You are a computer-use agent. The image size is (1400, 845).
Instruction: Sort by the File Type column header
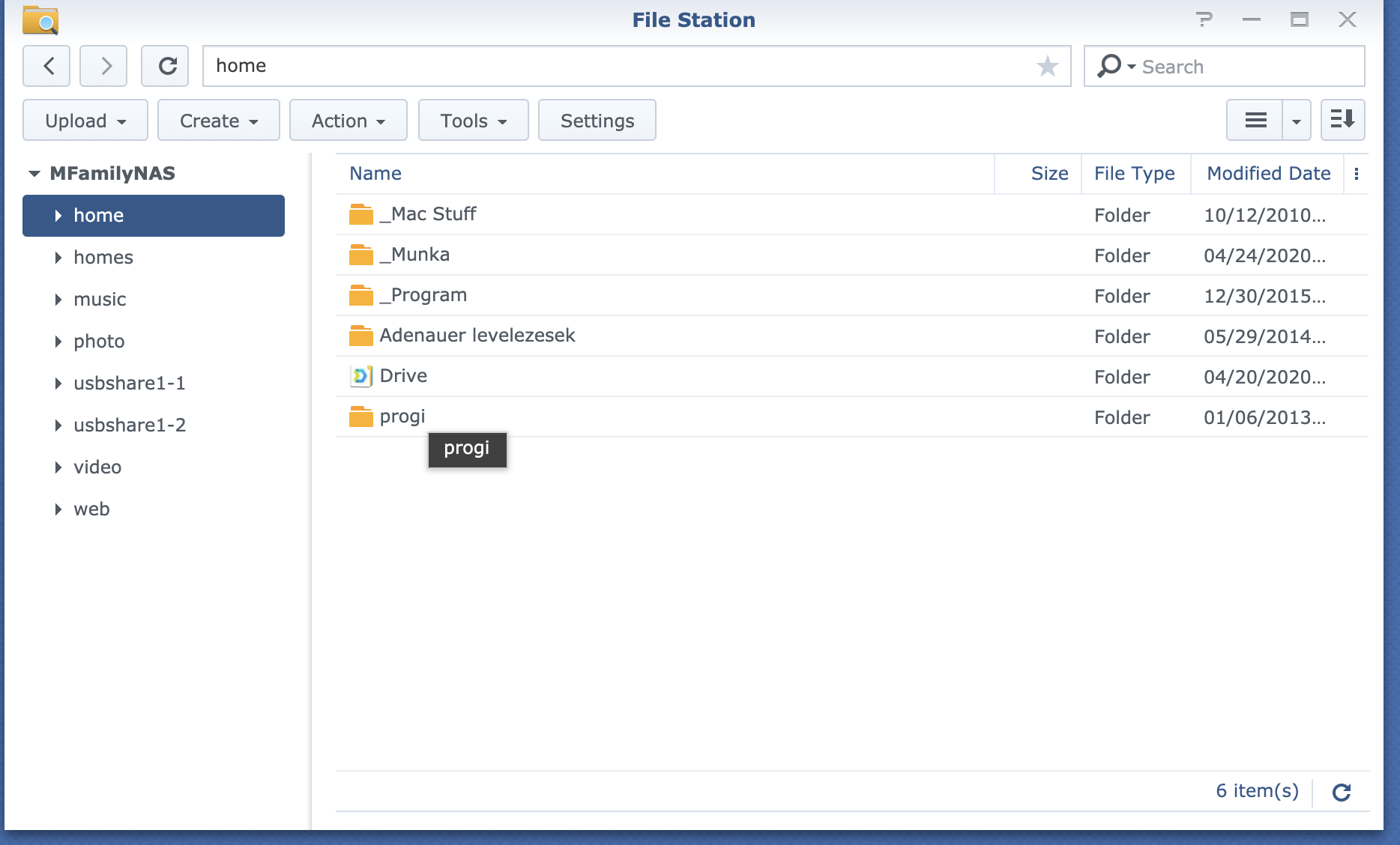(x=1135, y=174)
